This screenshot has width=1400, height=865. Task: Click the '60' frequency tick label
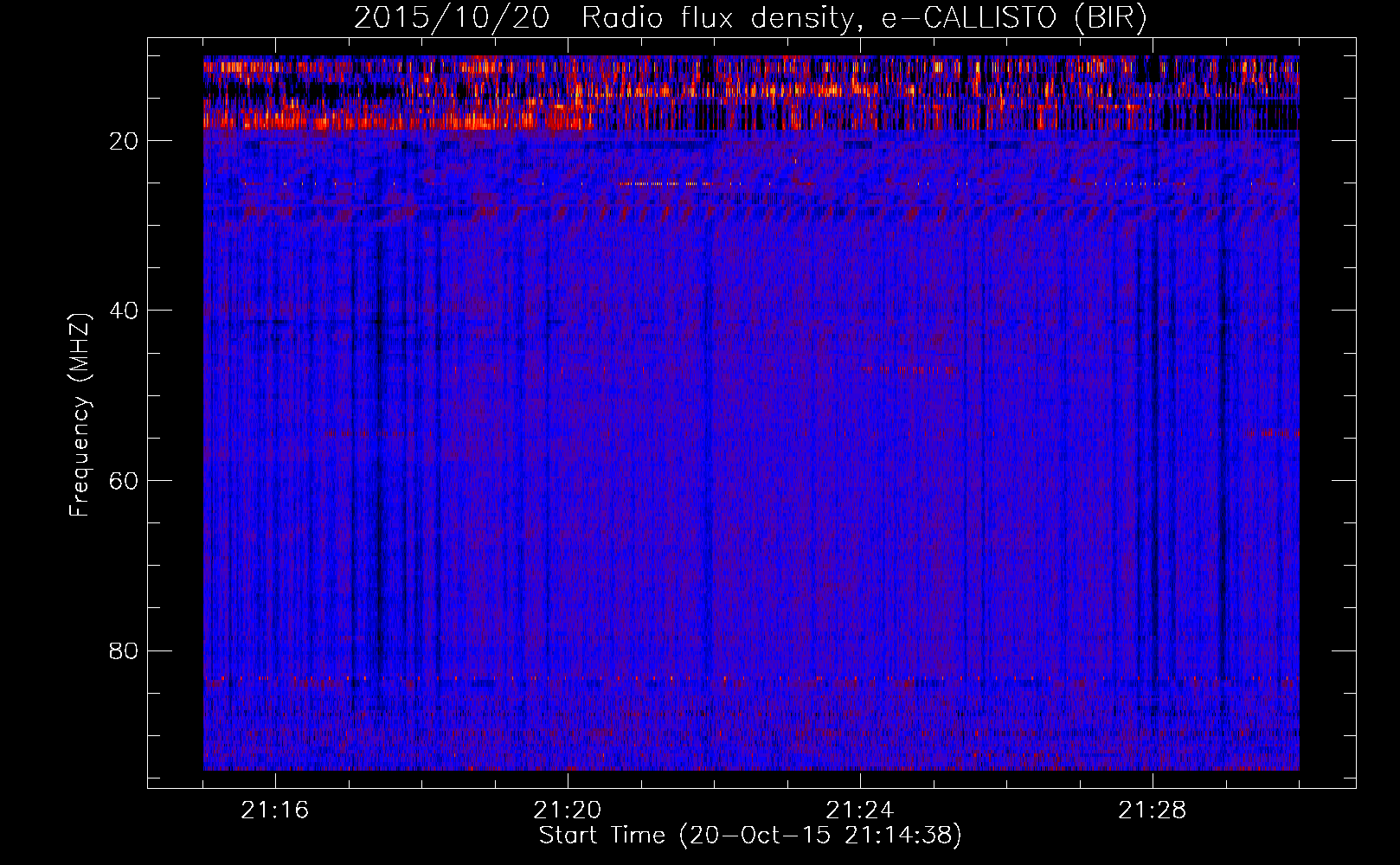[125, 481]
